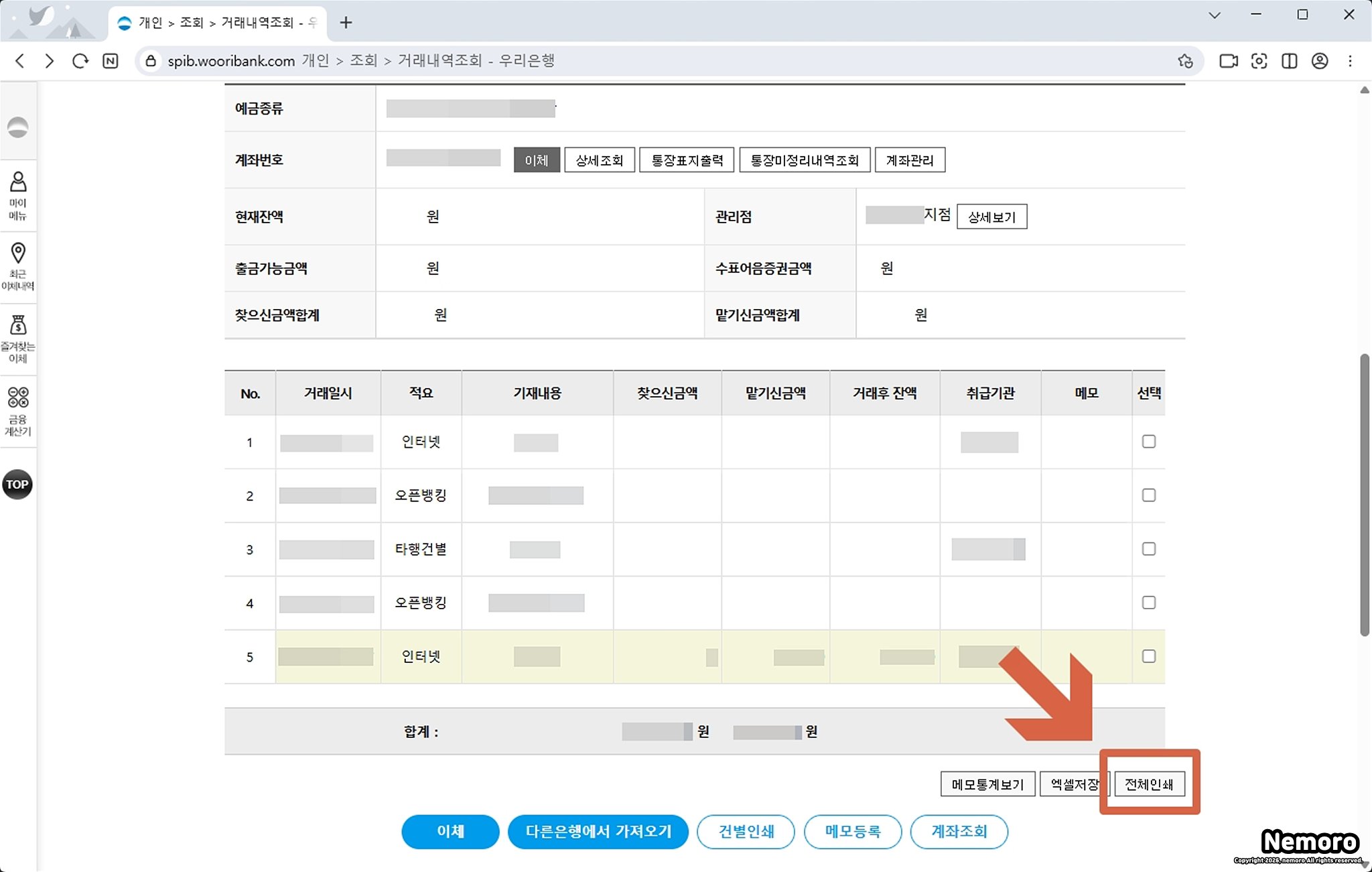Expand the tab search dropdown chevron

[x=1214, y=15]
